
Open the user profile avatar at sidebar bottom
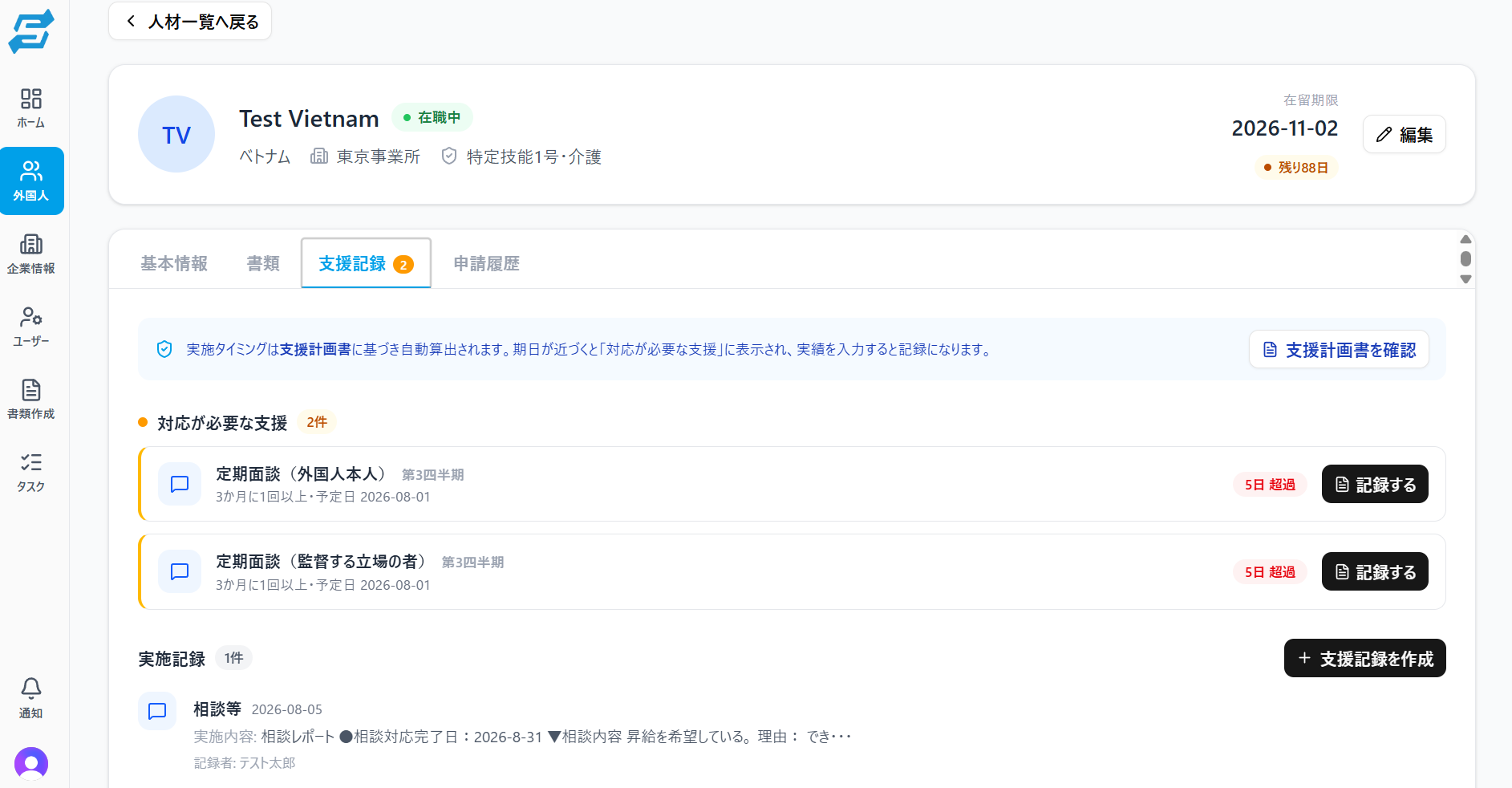31,763
